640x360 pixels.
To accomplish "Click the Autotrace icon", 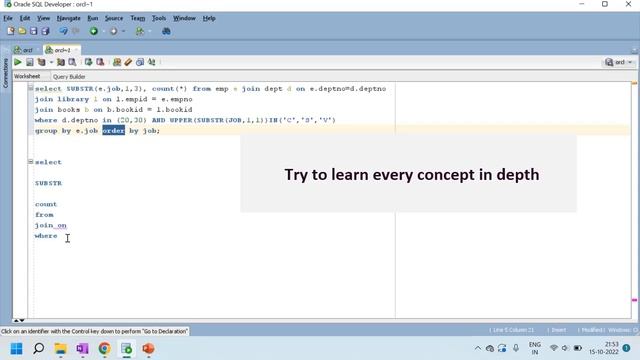I will coord(61,62).
